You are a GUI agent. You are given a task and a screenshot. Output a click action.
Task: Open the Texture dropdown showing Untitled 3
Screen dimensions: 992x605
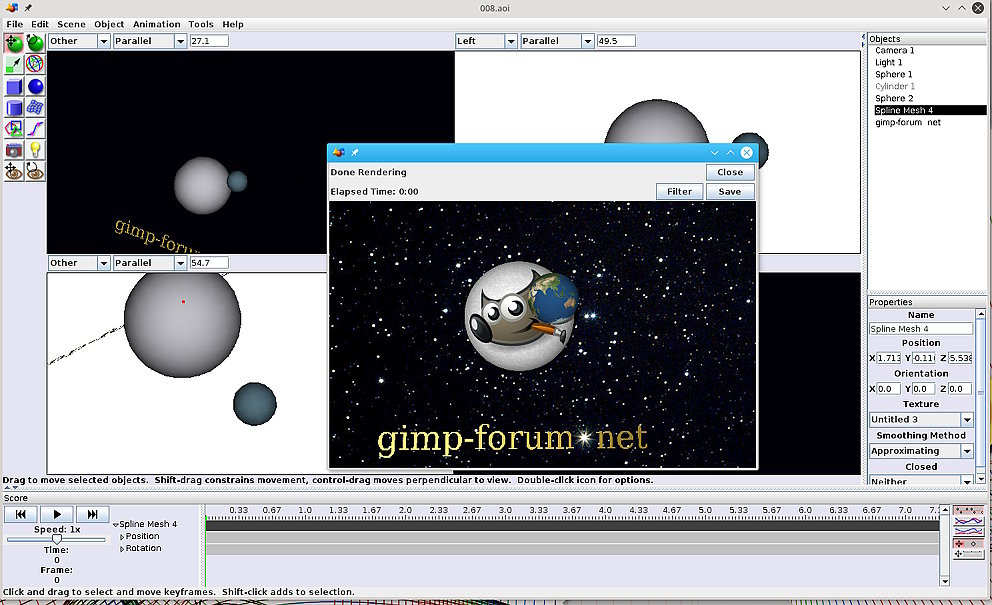(x=921, y=420)
